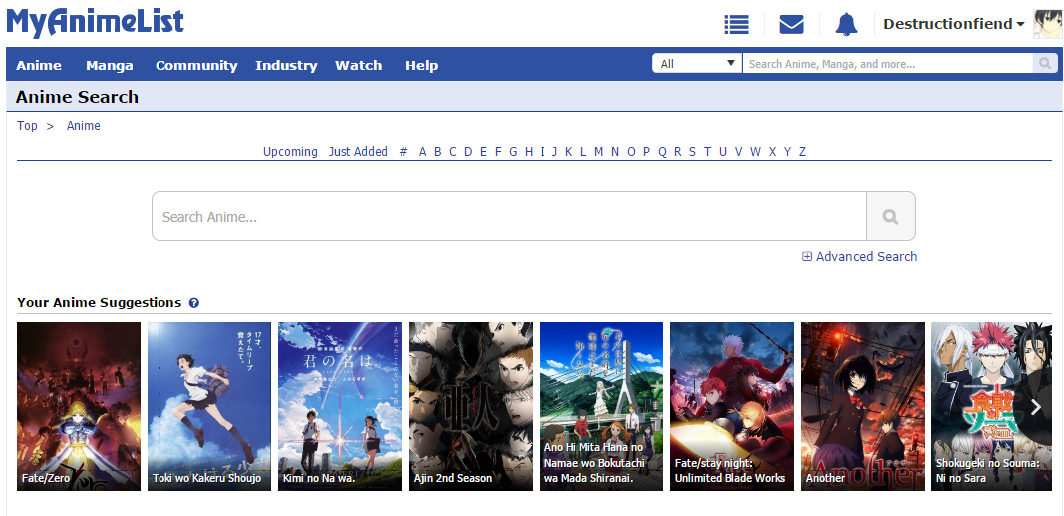Open the Kimi no Na wa. thumbnail

point(340,406)
